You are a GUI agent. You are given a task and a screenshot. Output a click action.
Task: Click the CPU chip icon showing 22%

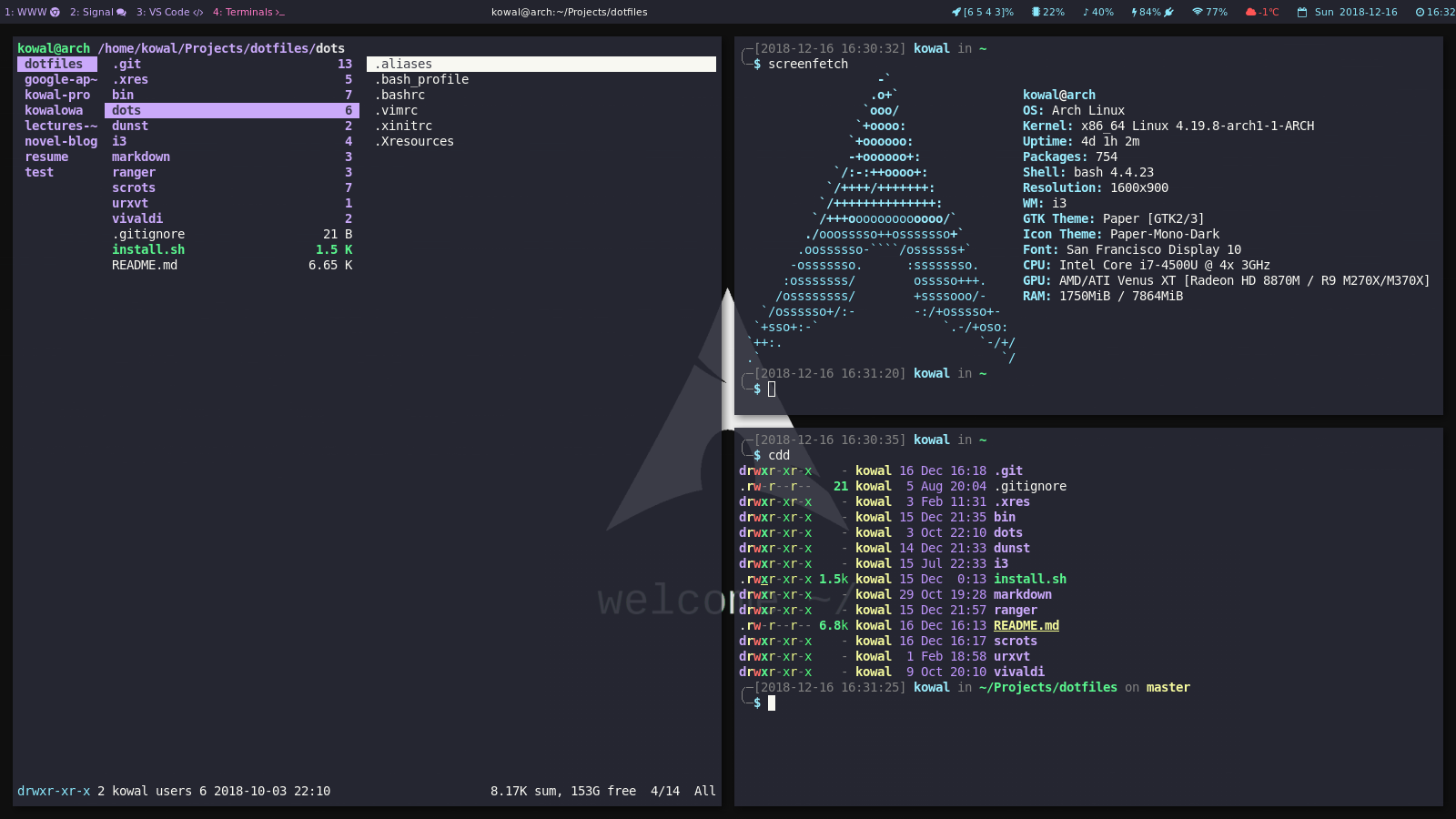click(1036, 12)
